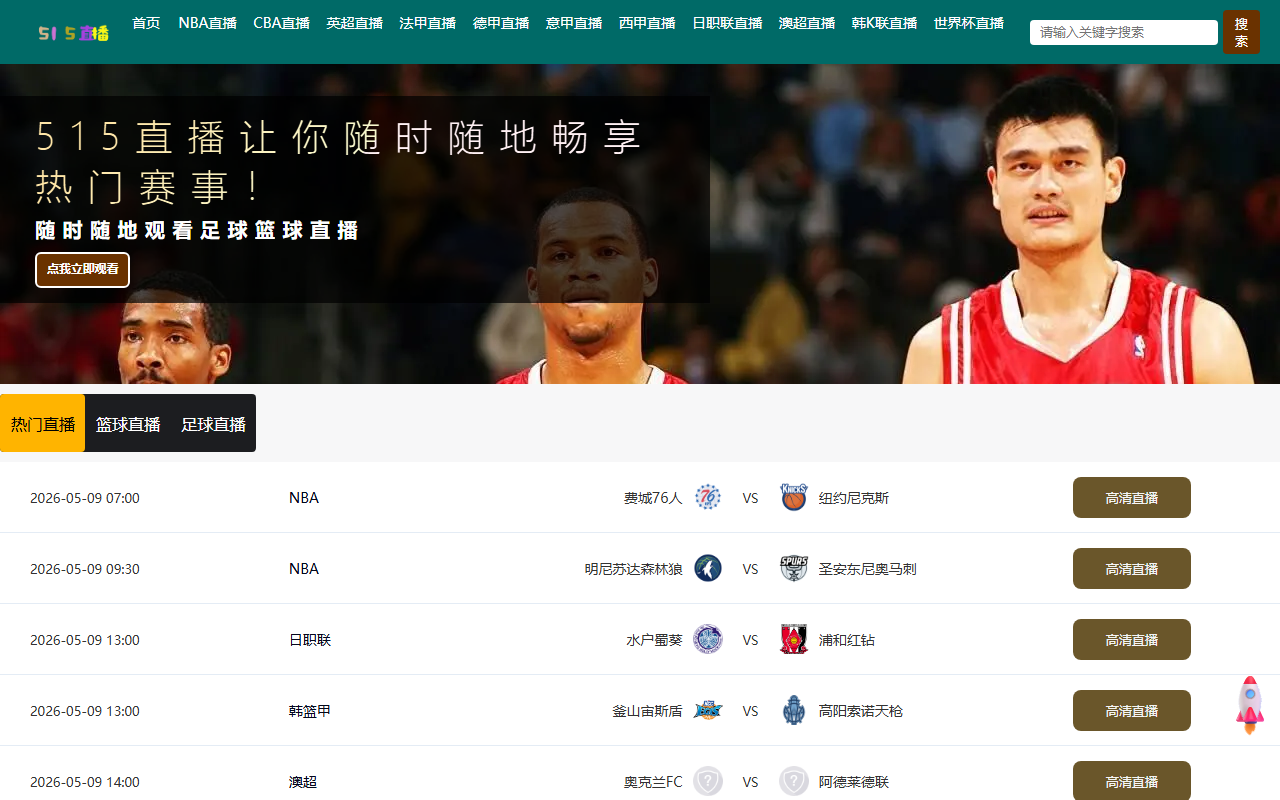Click the NBA label in 09:30 row
Screen dimensions: 1280x800
click(304, 569)
